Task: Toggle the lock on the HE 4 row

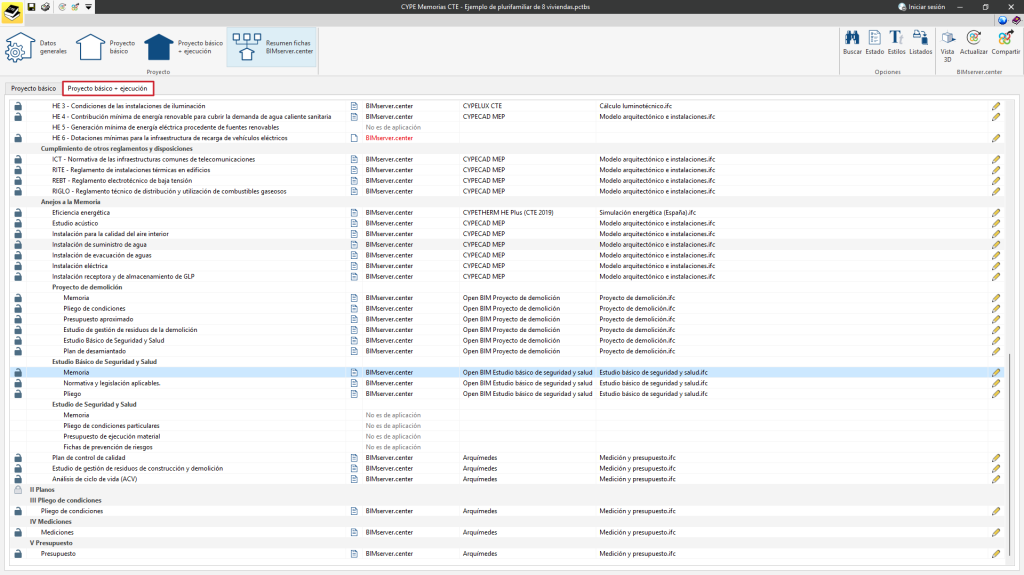Action: pos(18,116)
